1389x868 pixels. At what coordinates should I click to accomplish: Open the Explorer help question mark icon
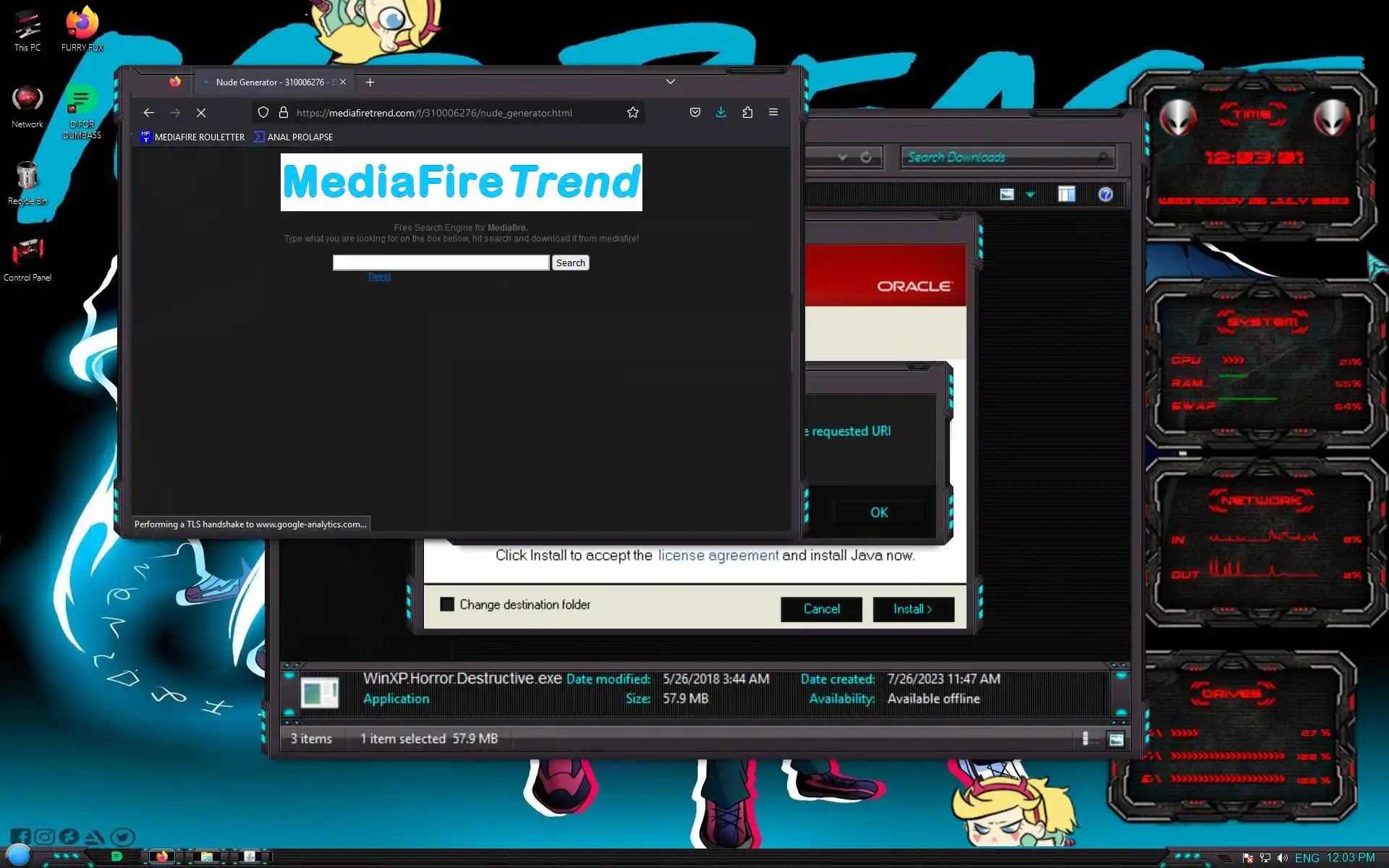point(1105,194)
